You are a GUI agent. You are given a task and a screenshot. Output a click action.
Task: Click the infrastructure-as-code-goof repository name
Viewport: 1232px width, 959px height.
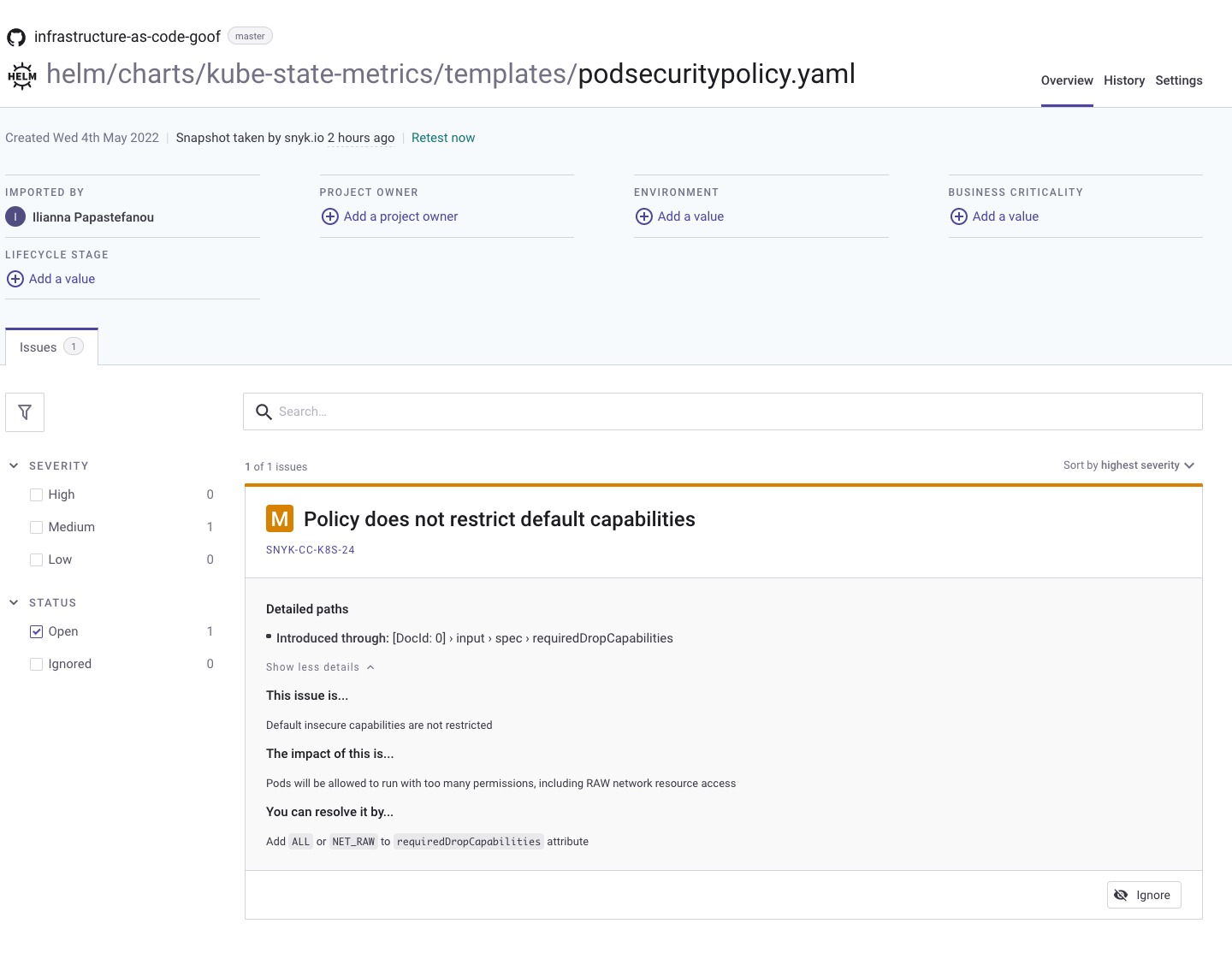point(127,37)
